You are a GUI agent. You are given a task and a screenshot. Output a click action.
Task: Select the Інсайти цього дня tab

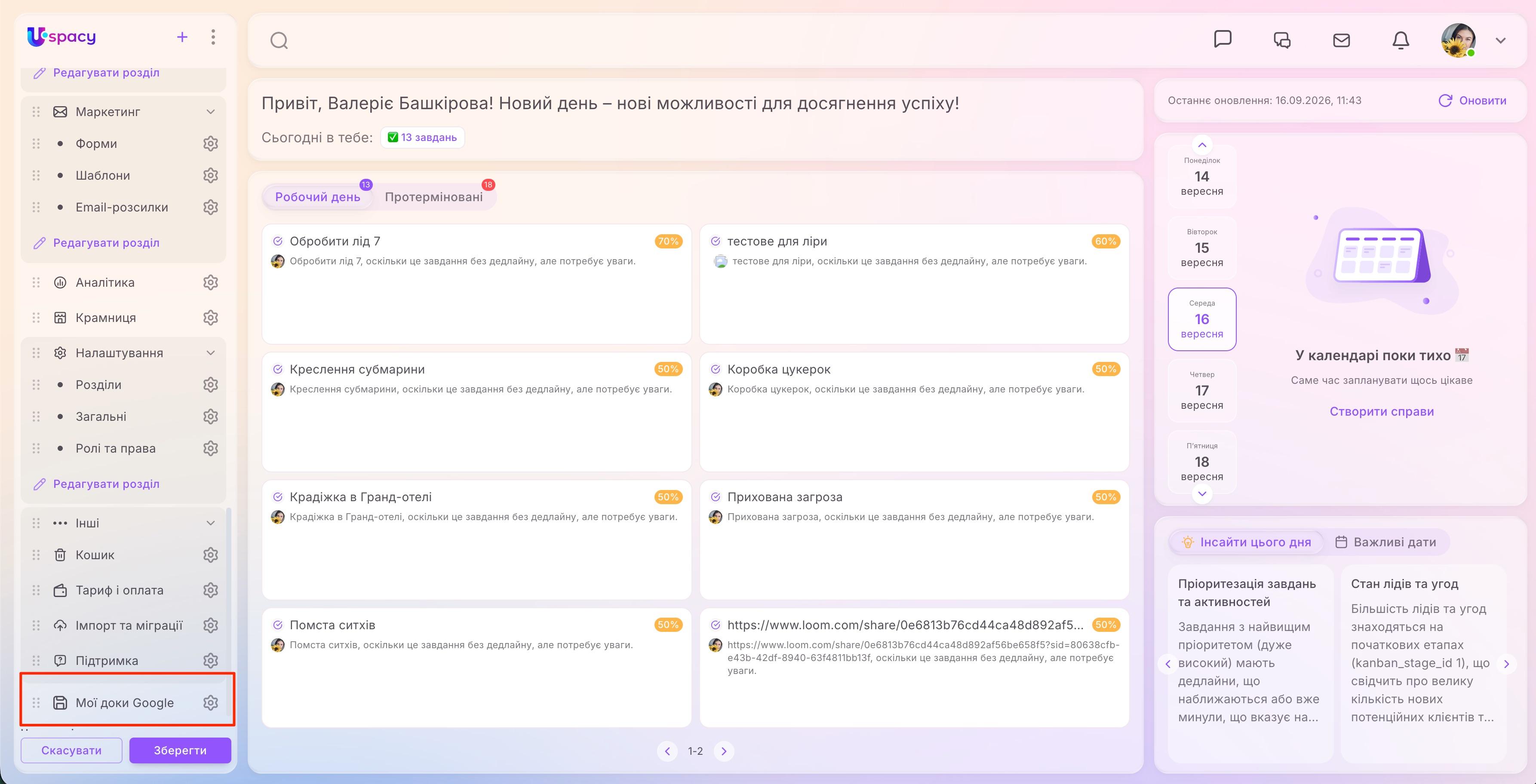(1247, 542)
